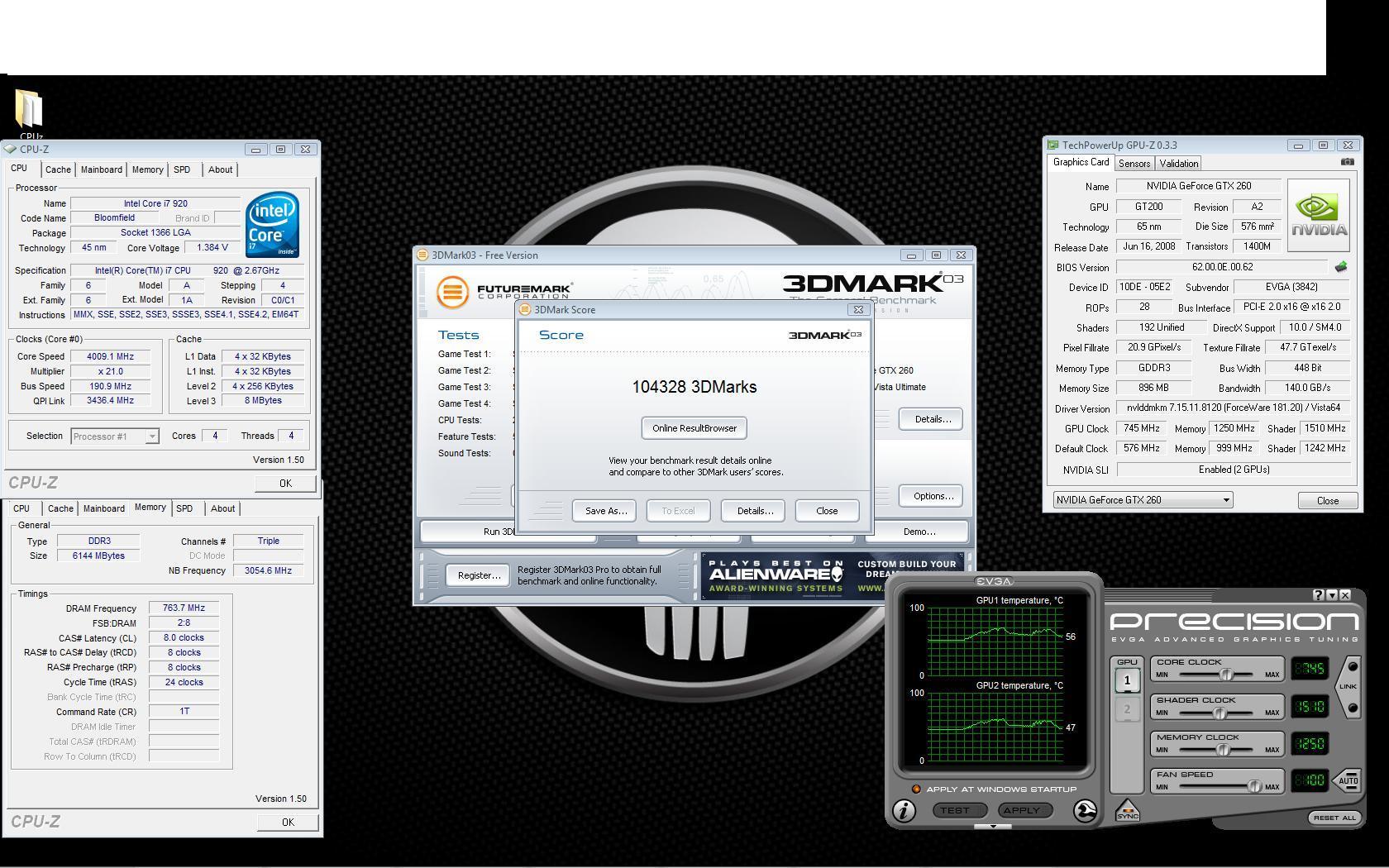Viewport: 1389px width, 868px height.
Task: Click the DRAM Frequency value 763.7 MHz
Action: click(184, 608)
